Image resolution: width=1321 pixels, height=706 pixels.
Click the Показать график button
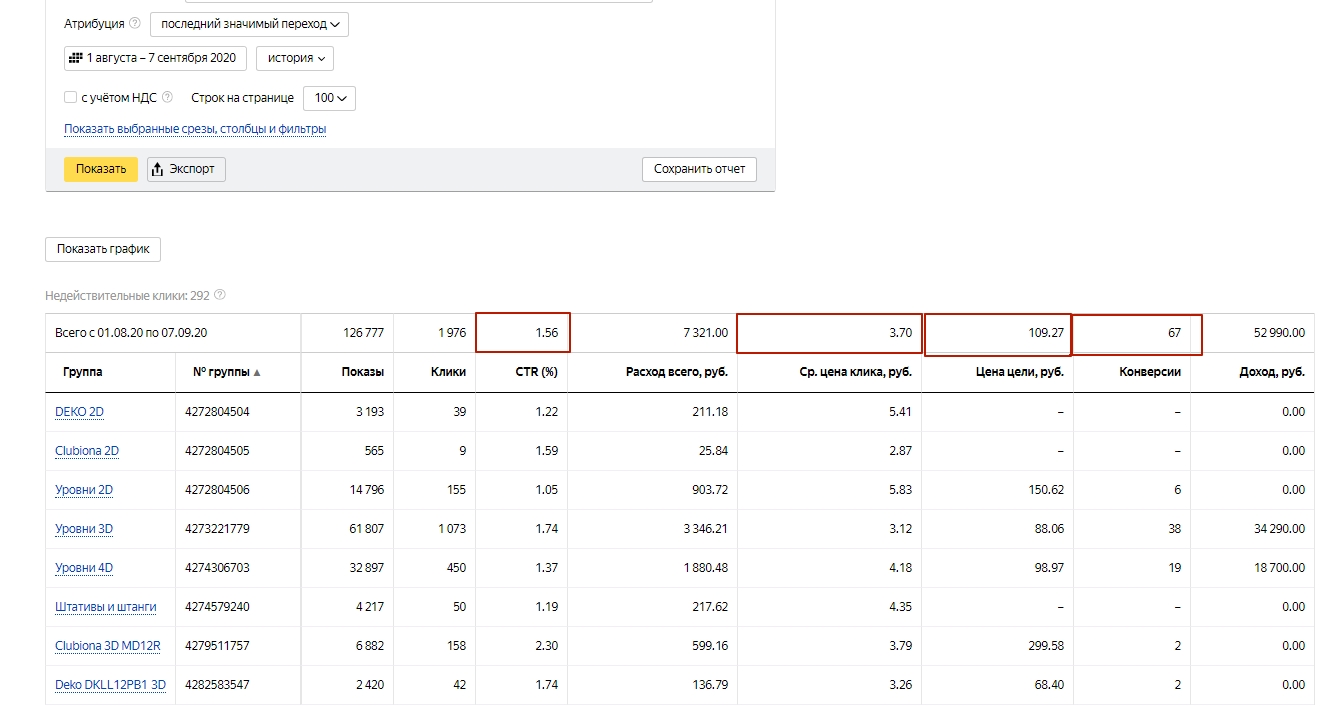point(103,249)
